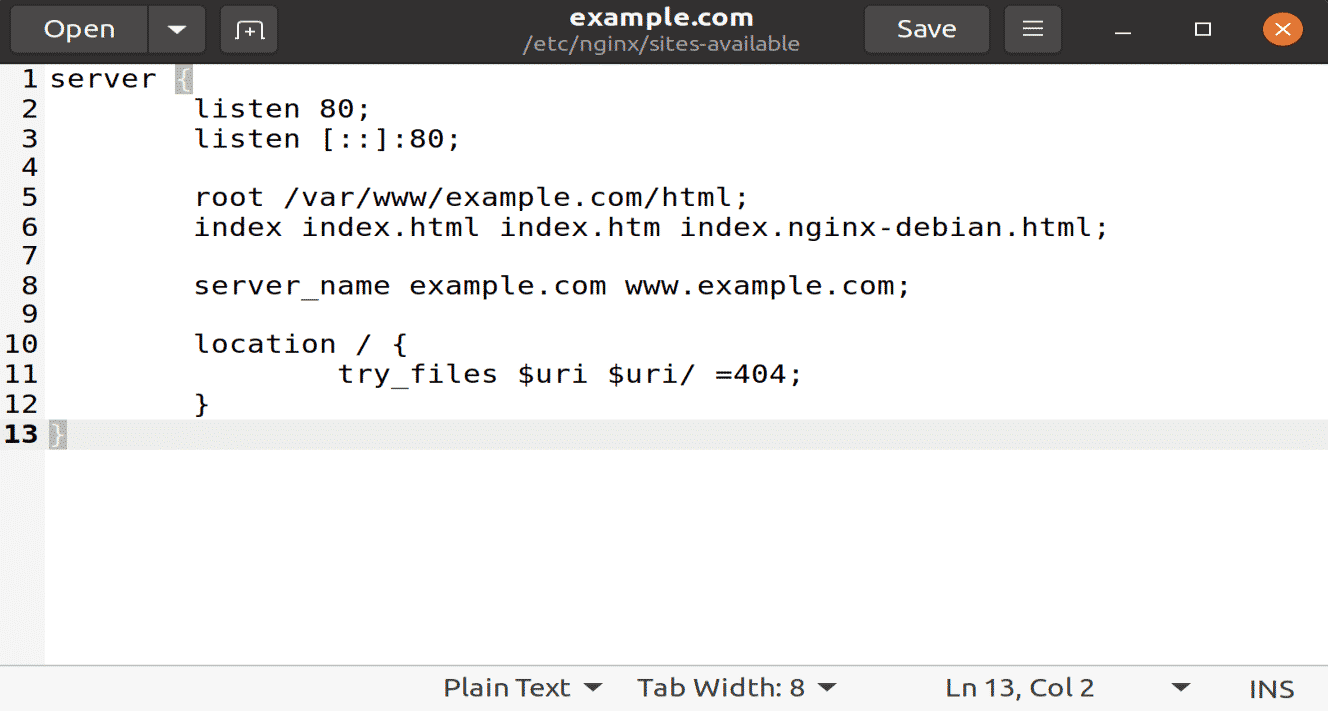
Task: Maximize the editor window
Action: click(x=1203, y=30)
